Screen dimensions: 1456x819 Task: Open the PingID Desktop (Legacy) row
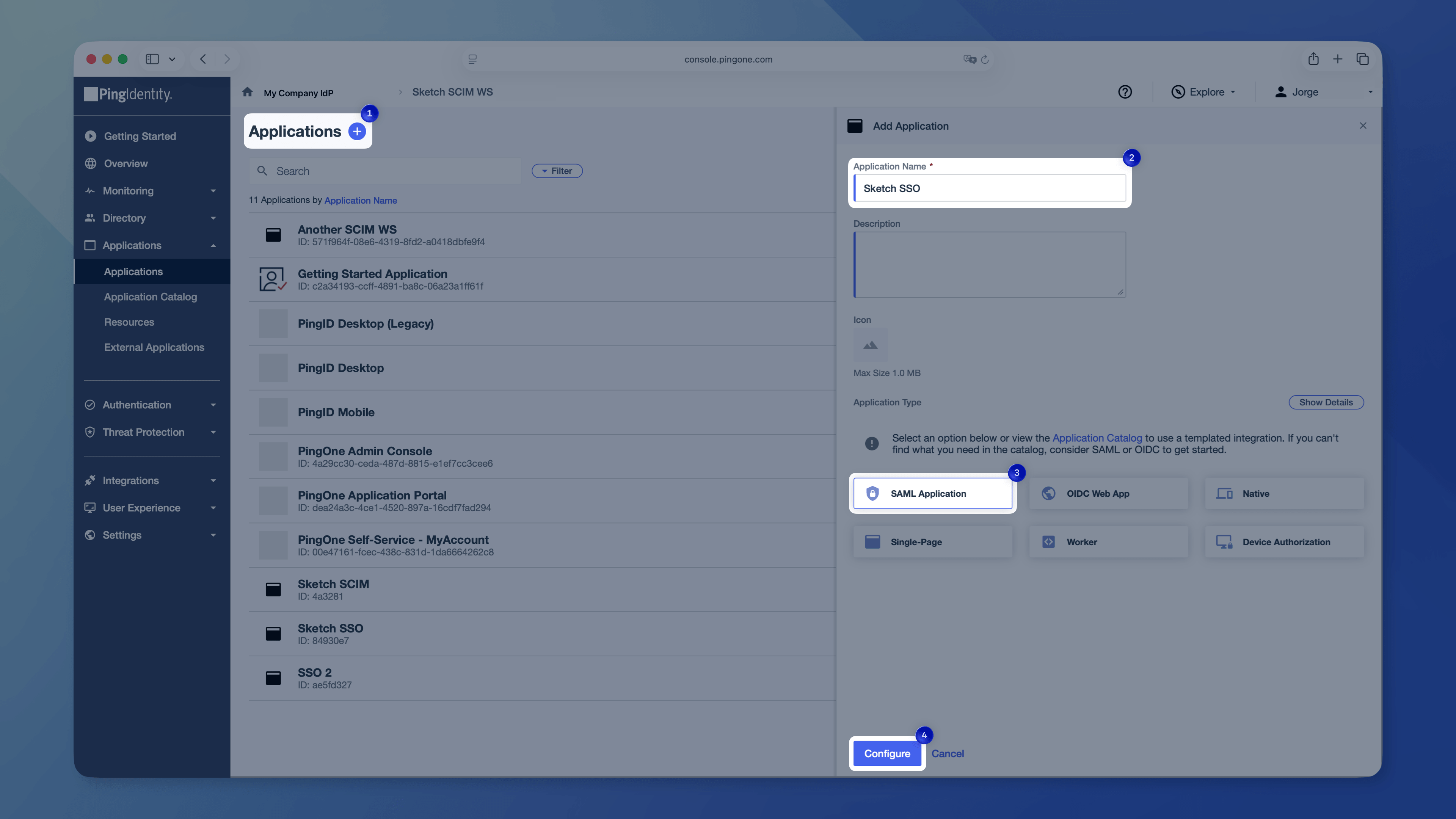point(541,323)
